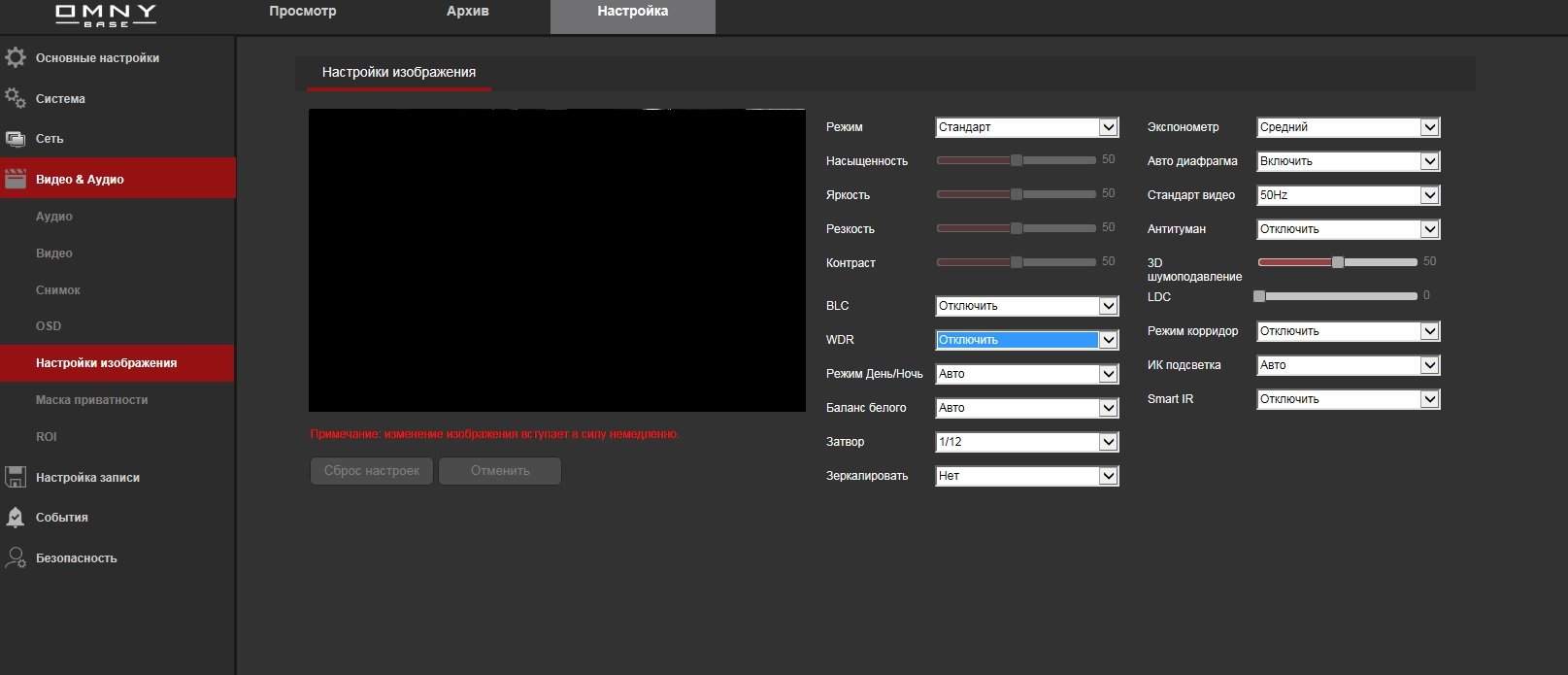The image size is (1568, 675).
Task: Click the Безопасность user icon
Action: (16, 557)
